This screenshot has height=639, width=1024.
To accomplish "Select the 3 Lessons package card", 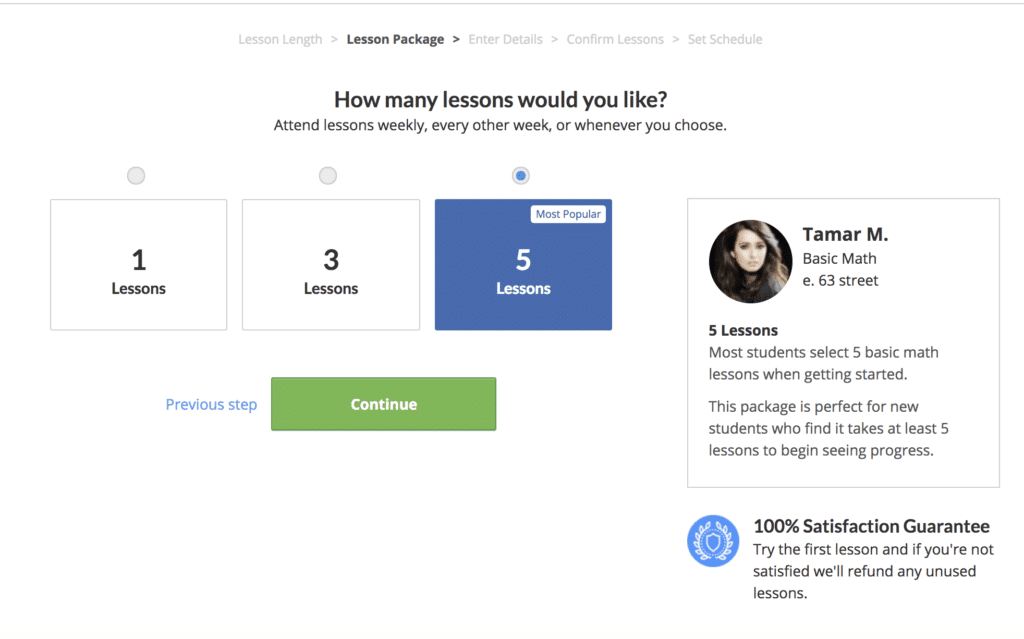I will [x=330, y=264].
